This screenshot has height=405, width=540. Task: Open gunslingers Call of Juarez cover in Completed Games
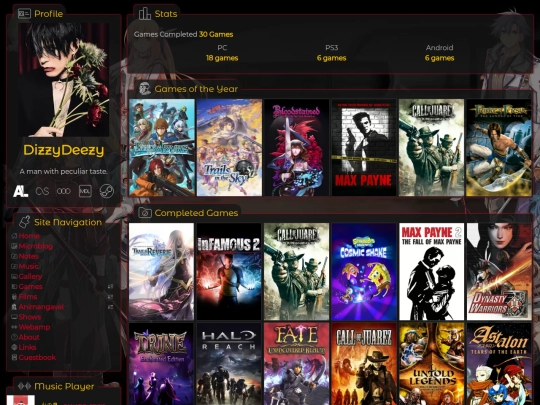tap(297, 271)
